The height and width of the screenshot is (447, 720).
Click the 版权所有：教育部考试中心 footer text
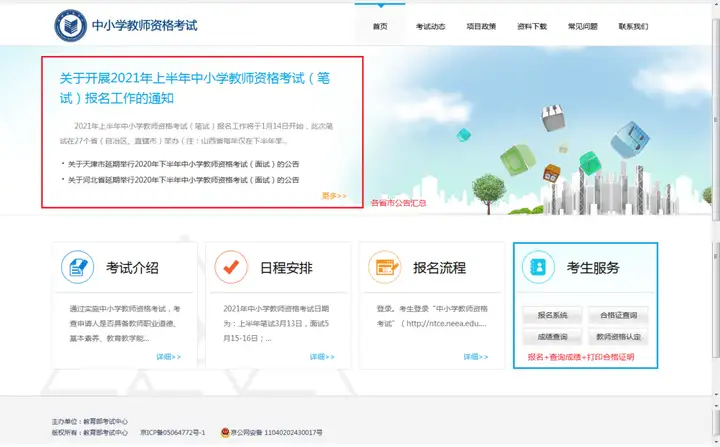pos(90,433)
